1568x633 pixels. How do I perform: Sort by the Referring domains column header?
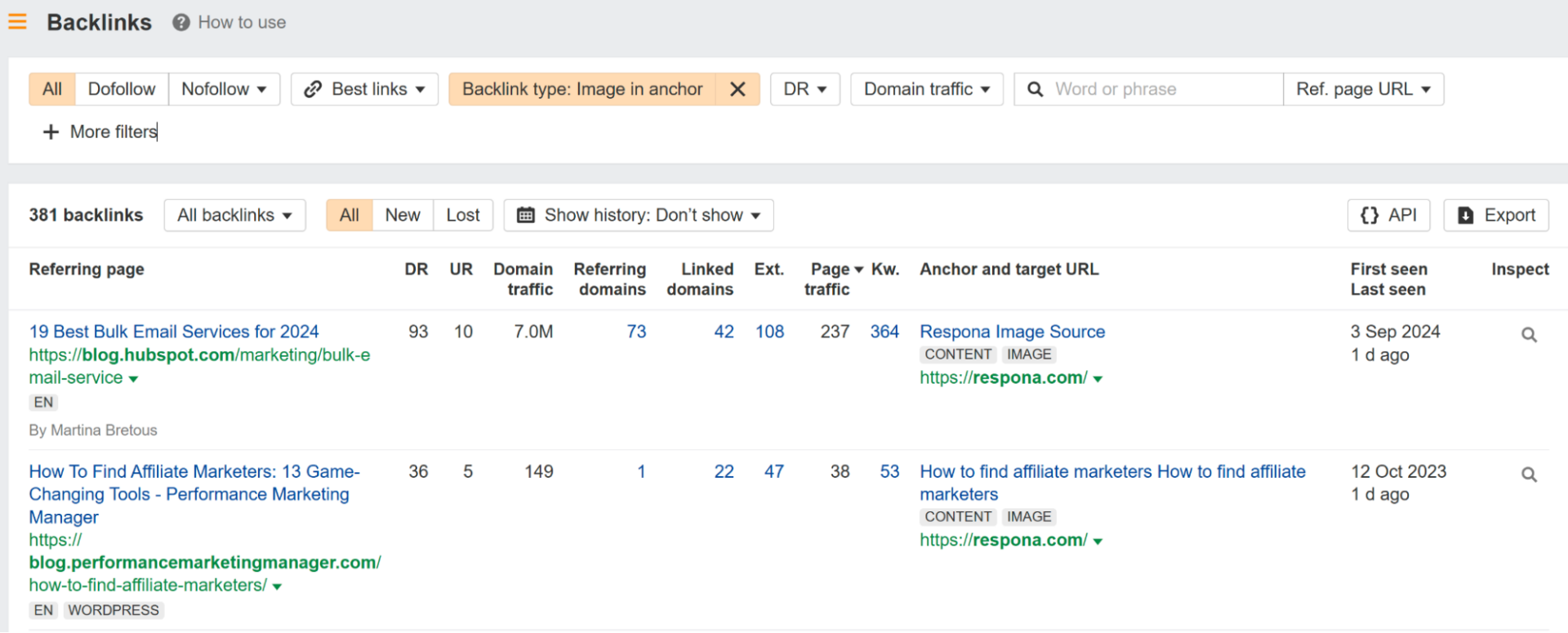(x=609, y=279)
